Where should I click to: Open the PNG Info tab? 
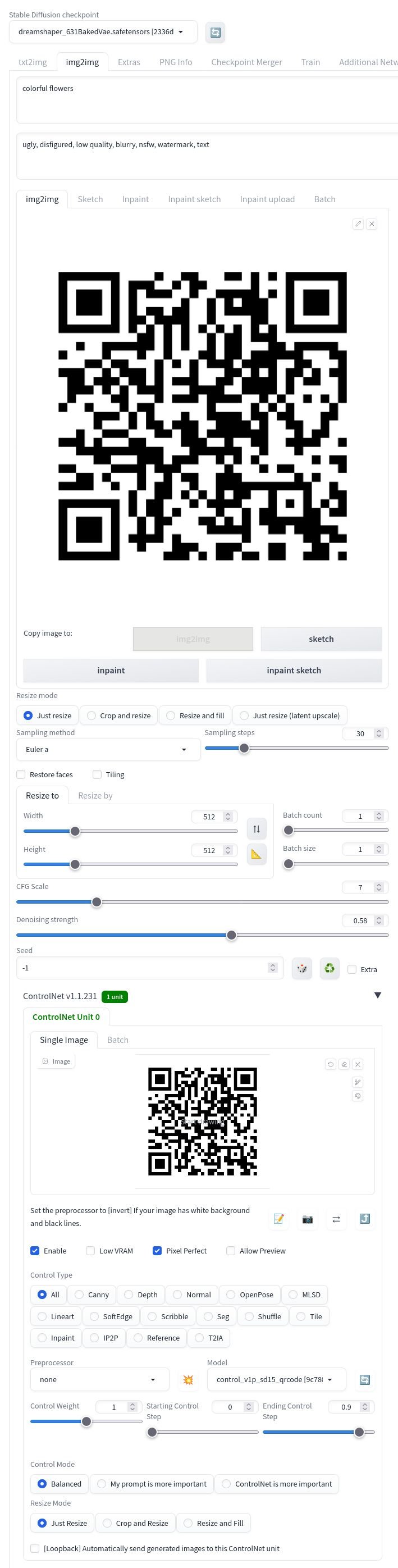[176, 62]
